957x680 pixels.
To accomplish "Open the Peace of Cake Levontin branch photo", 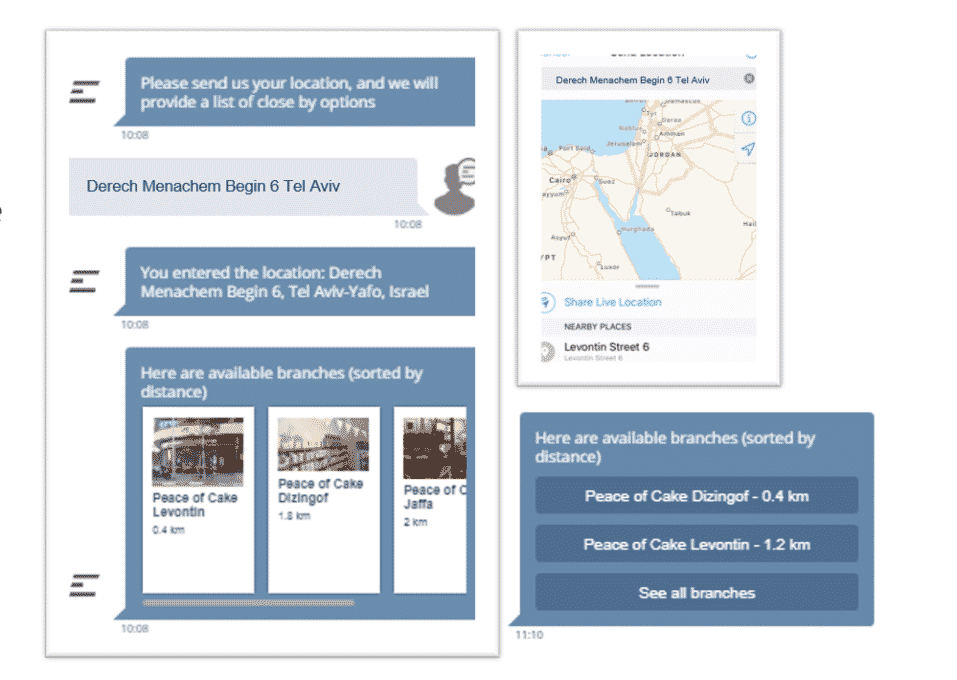I will coord(198,452).
